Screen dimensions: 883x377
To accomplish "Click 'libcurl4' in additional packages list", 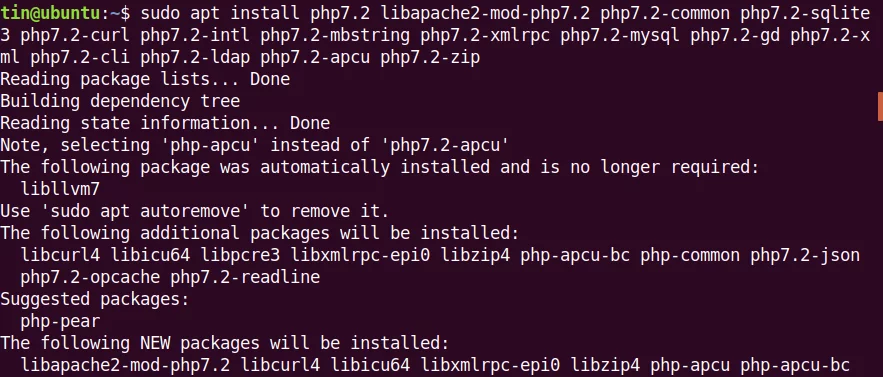I will pos(60,255).
